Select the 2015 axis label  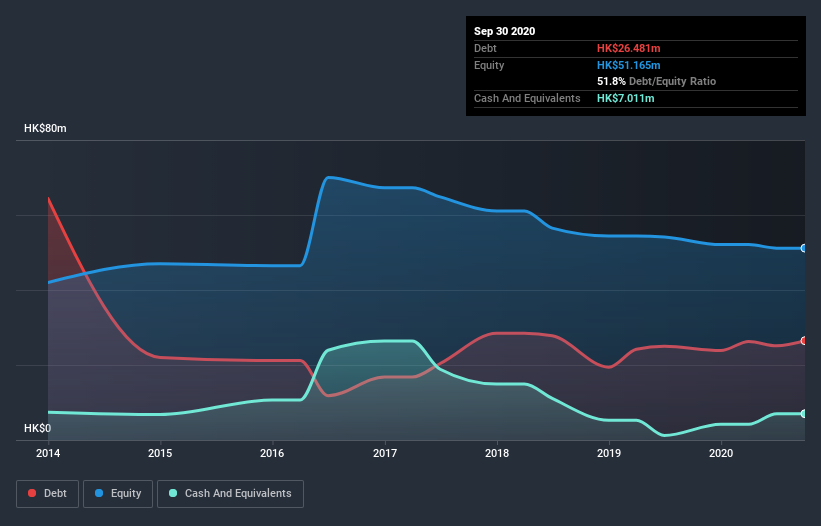[160, 453]
